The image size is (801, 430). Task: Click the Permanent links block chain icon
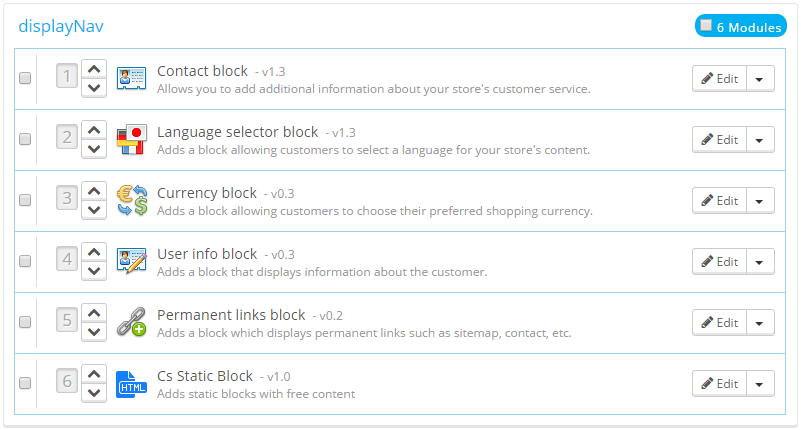132,322
